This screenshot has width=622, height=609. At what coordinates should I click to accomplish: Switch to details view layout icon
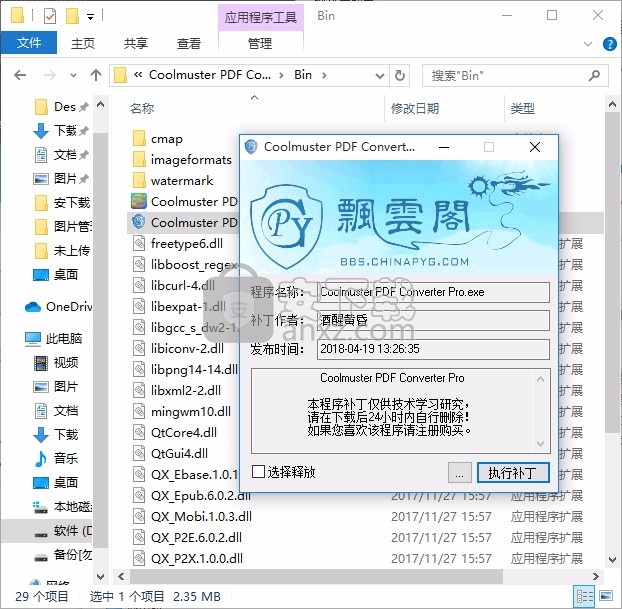[x=585, y=596]
